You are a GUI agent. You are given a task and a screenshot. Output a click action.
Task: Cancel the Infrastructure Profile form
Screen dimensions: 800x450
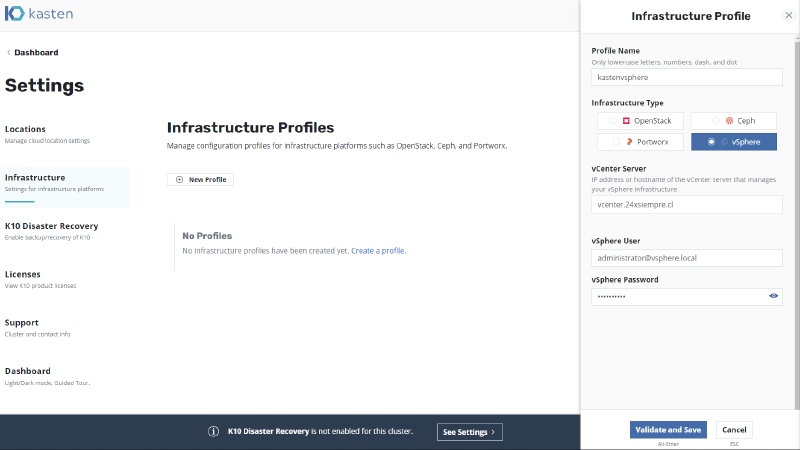coord(734,430)
